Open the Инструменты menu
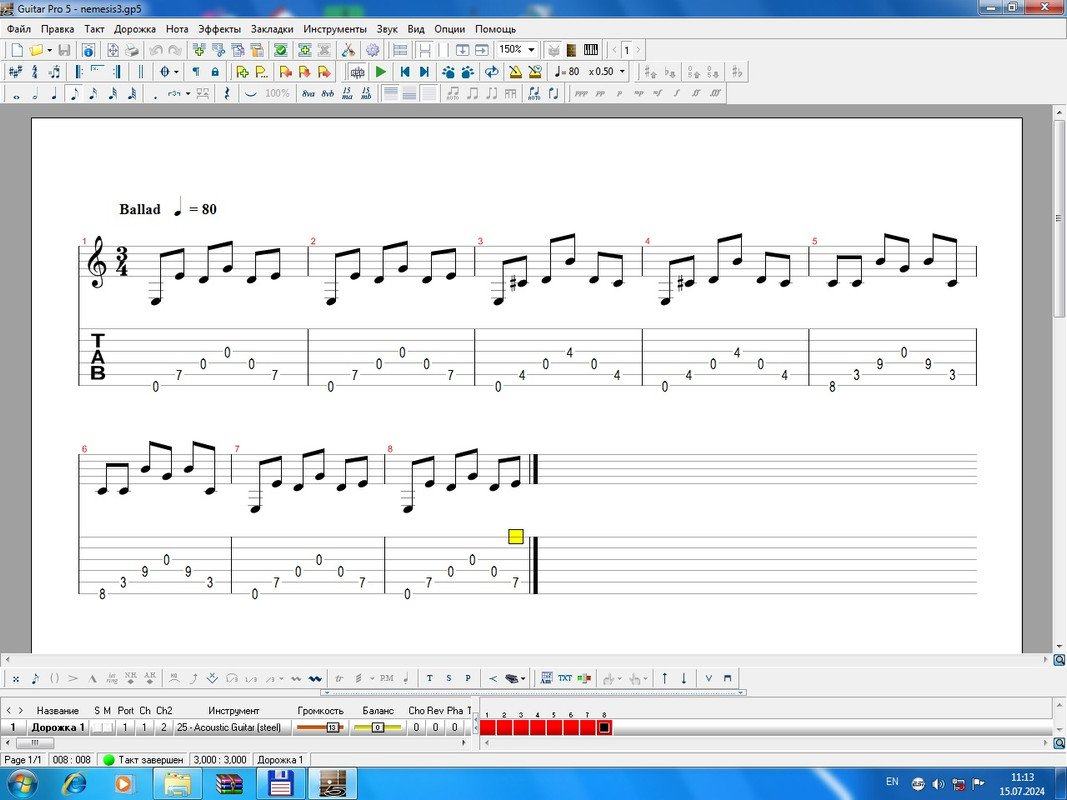The height and width of the screenshot is (800, 1067). 335,29
